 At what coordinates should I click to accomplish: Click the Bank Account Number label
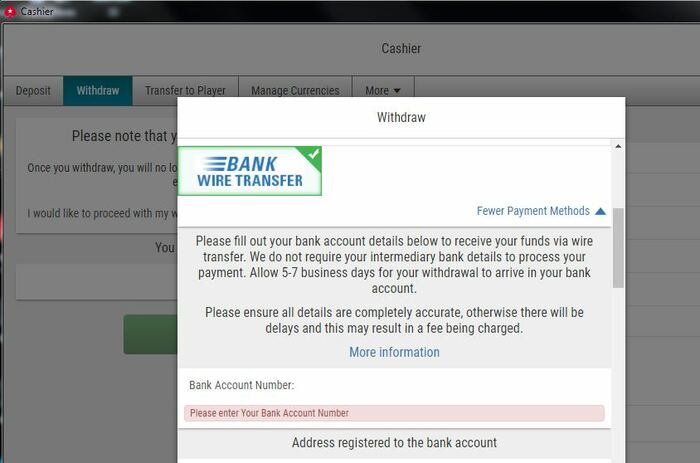tap(242, 385)
